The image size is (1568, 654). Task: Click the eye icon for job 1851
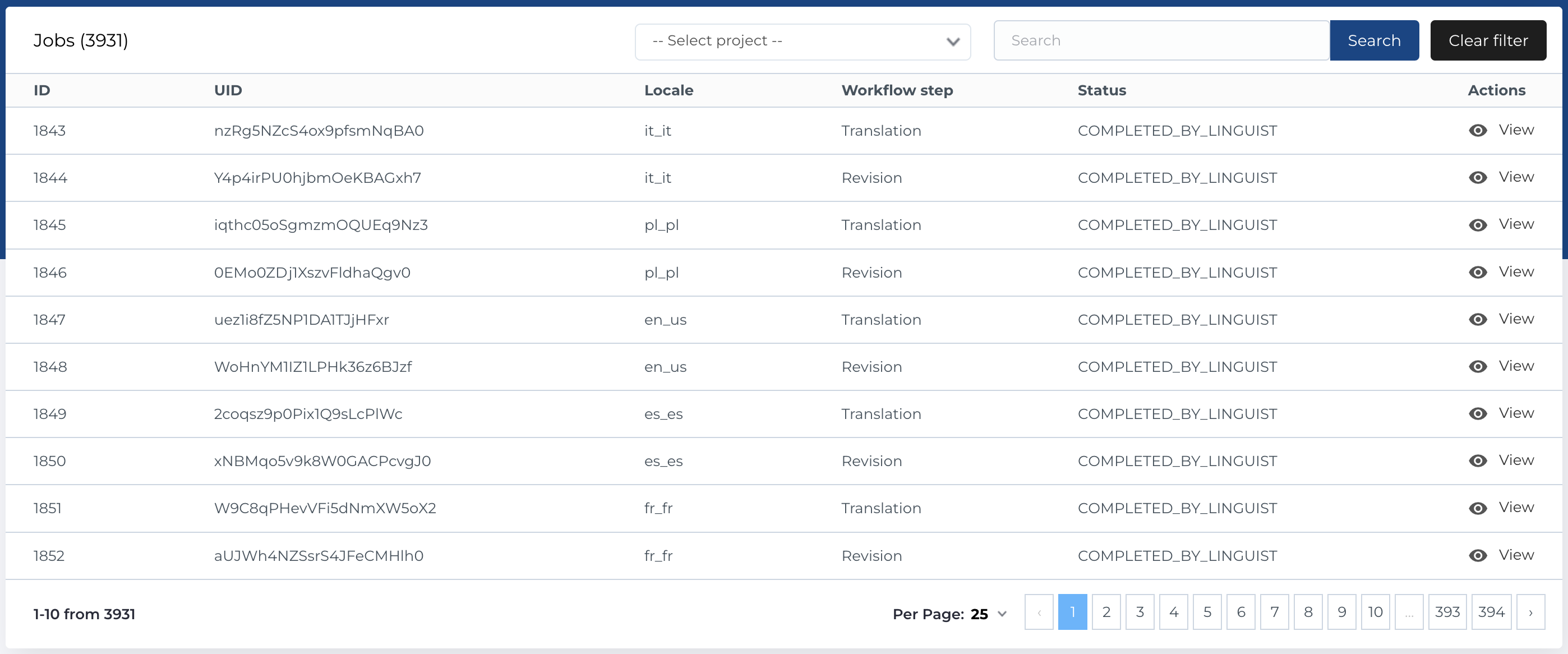click(1477, 508)
